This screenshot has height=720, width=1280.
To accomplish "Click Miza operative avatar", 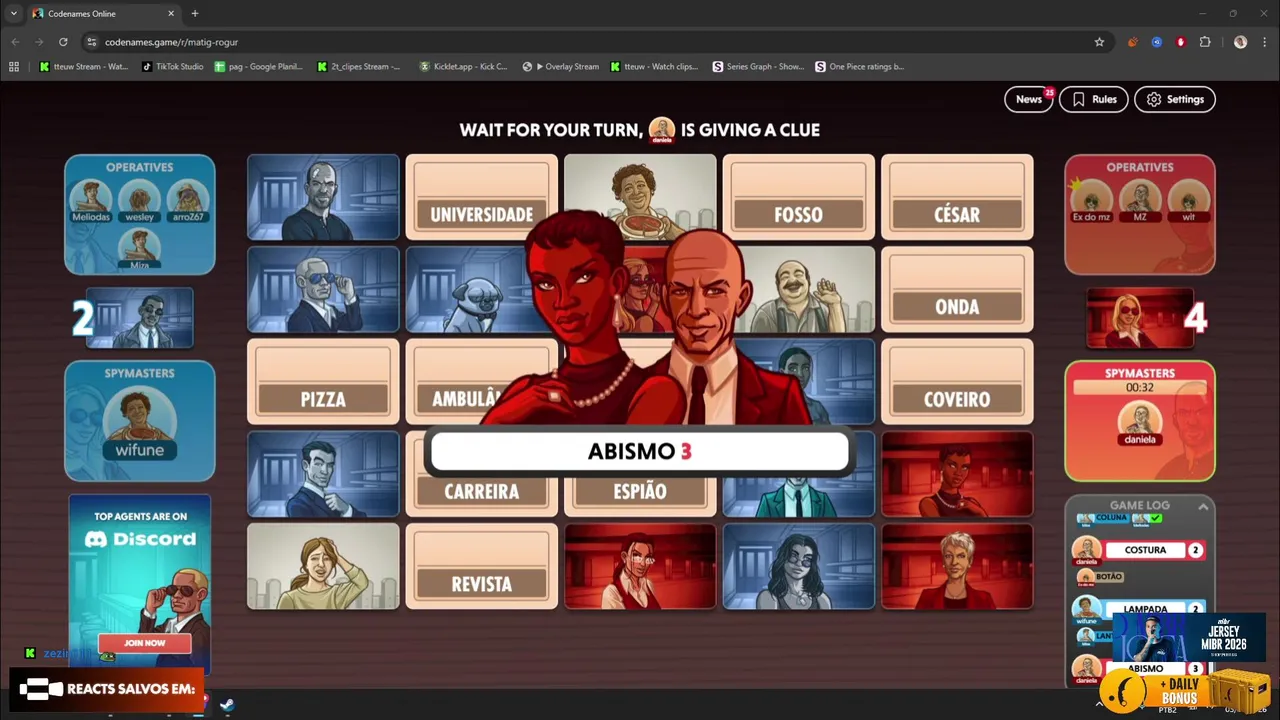I will click(140, 250).
